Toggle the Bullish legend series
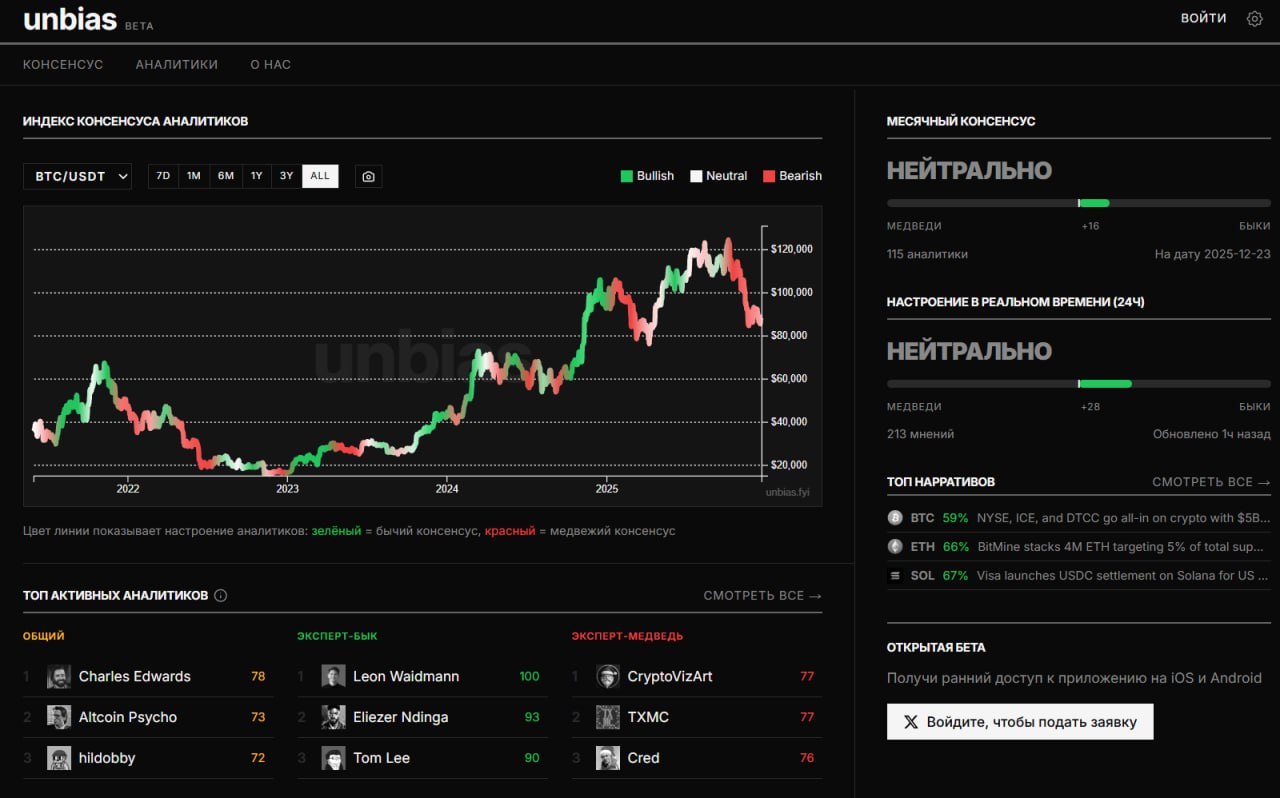 (x=647, y=176)
